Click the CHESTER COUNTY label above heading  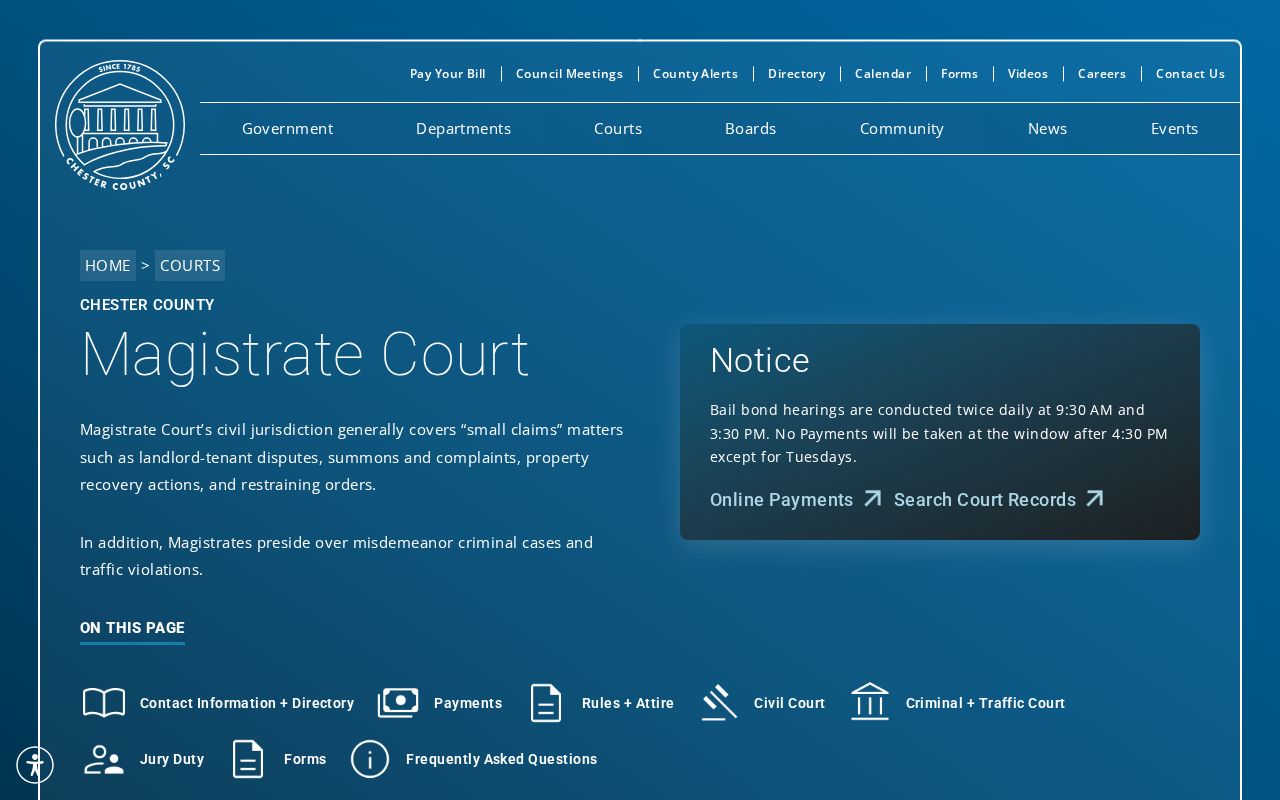(x=147, y=305)
